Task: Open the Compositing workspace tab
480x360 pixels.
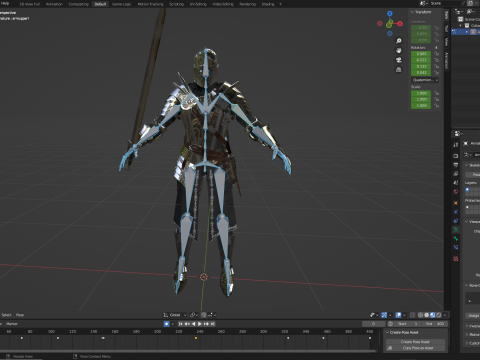Action: 78,4
